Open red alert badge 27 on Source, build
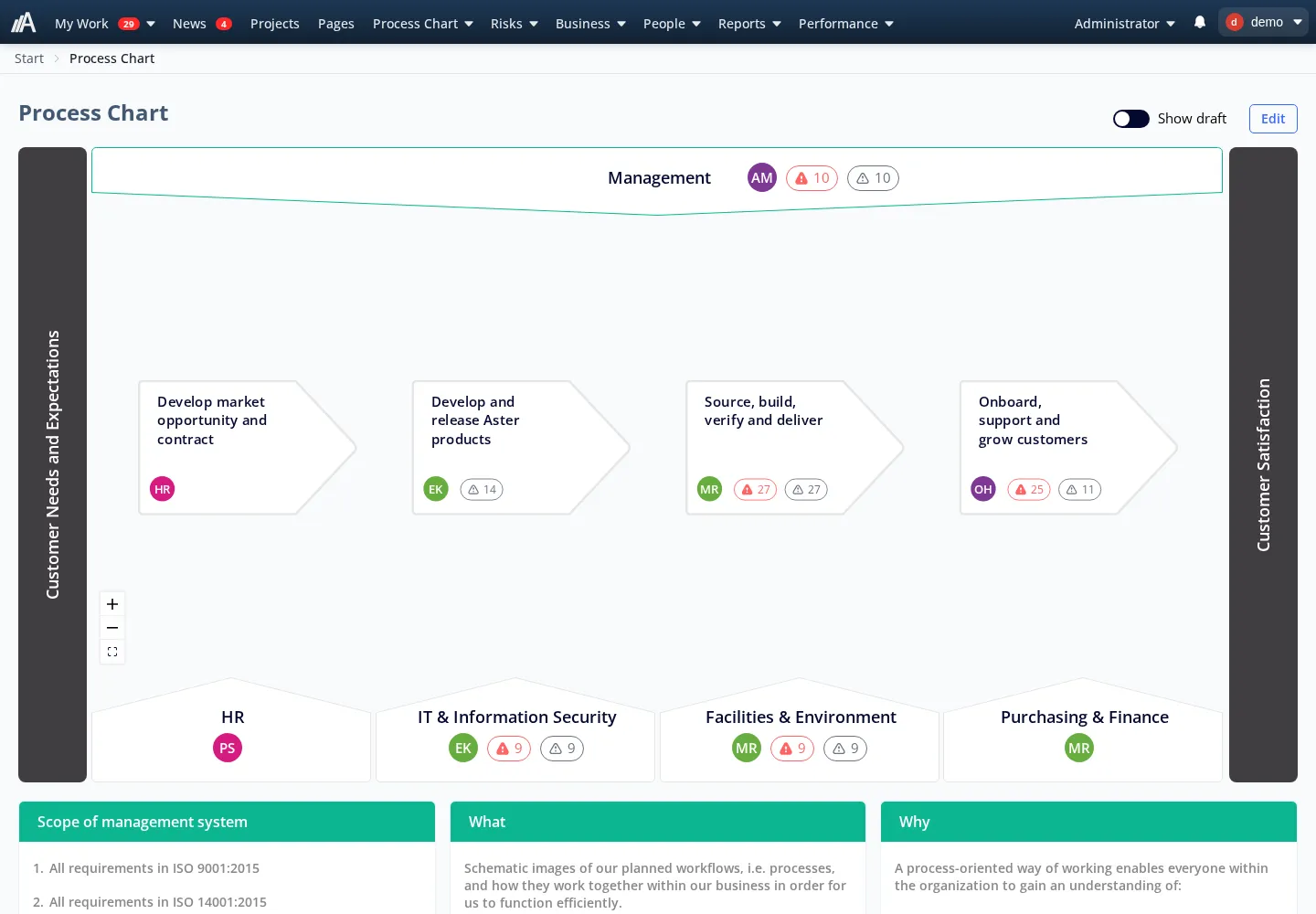 (755, 490)
